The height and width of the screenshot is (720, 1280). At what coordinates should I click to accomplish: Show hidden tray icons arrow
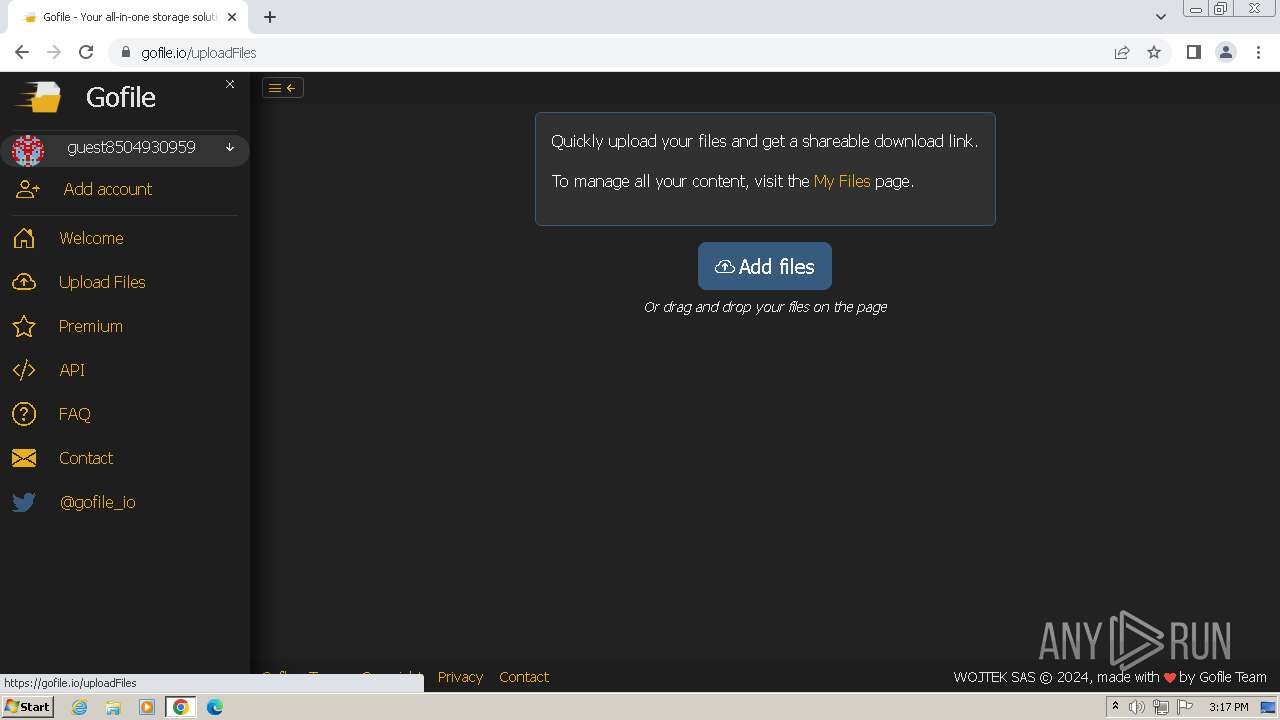pyautogui.click(x=1115, y=707)
